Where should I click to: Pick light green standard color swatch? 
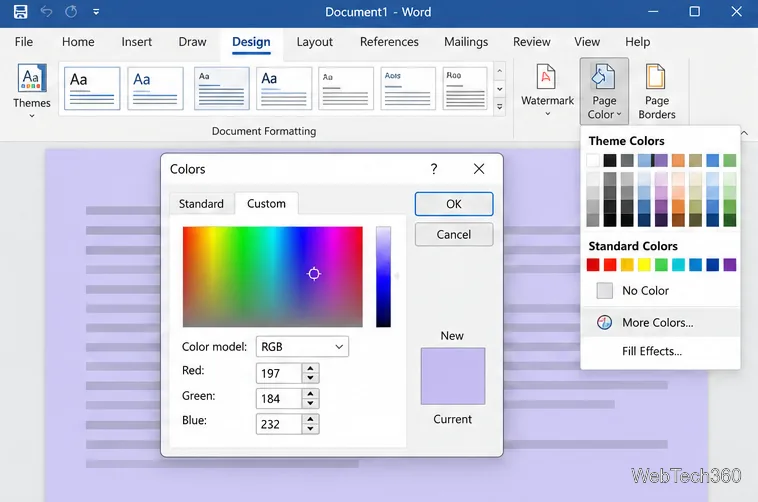coord(661,265)
